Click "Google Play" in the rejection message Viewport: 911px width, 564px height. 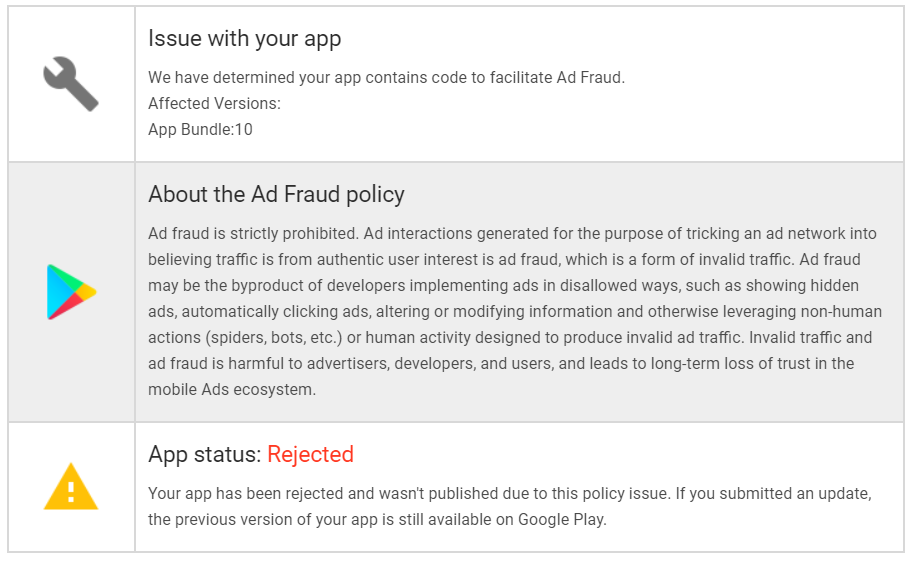pyautogui.click(x=562, y=520)
